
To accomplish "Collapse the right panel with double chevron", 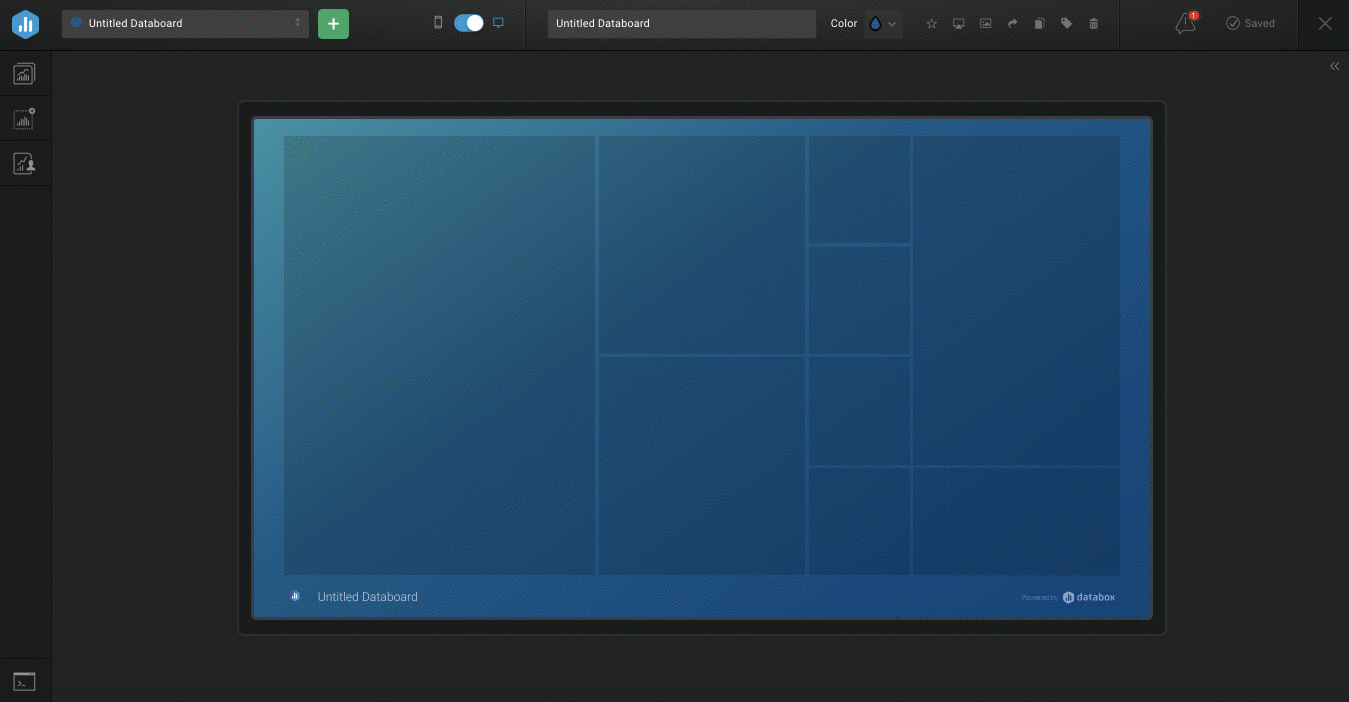I will [x=1334, y=66].
